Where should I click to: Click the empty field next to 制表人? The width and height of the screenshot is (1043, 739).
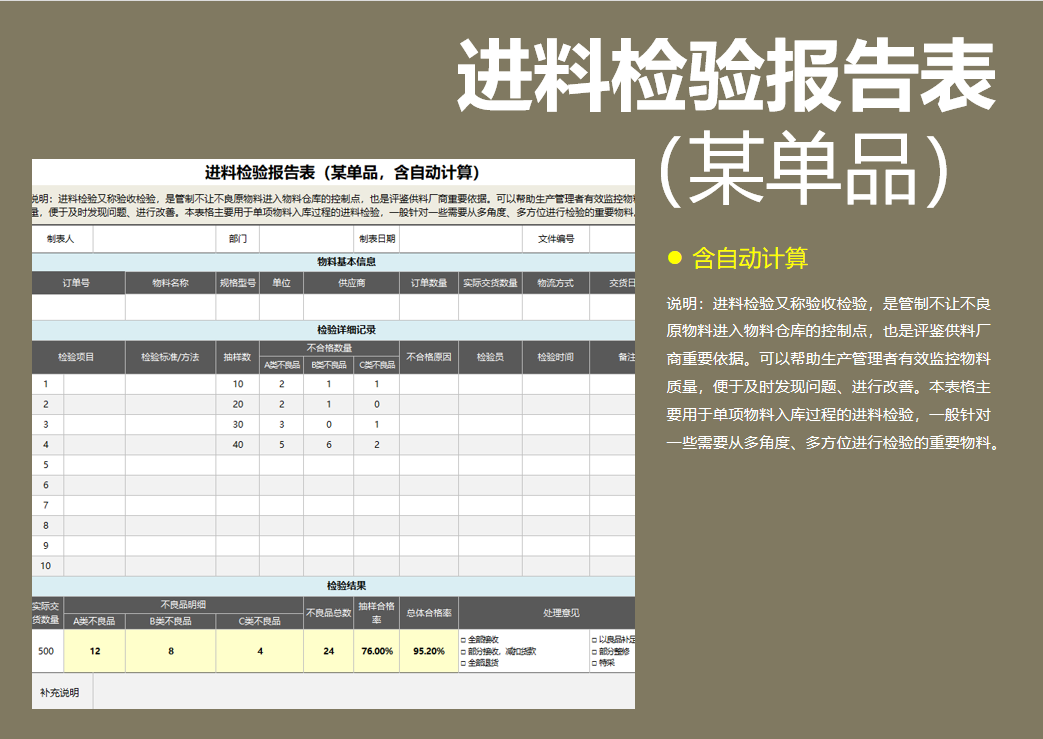pos(154,239)
